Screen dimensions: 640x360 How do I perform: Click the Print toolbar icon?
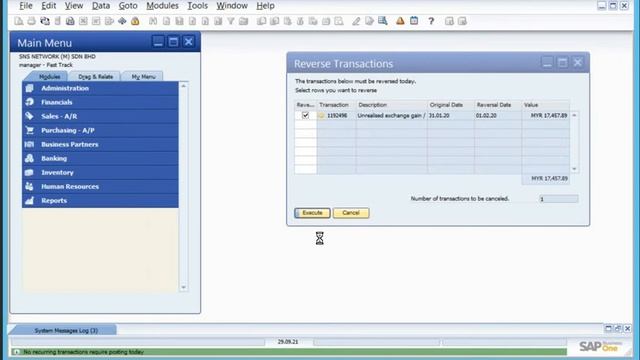point(31,21)
